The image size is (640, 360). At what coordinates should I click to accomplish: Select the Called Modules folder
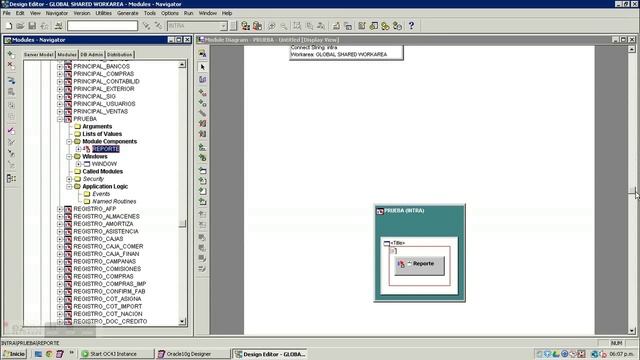tap(102, 171)
